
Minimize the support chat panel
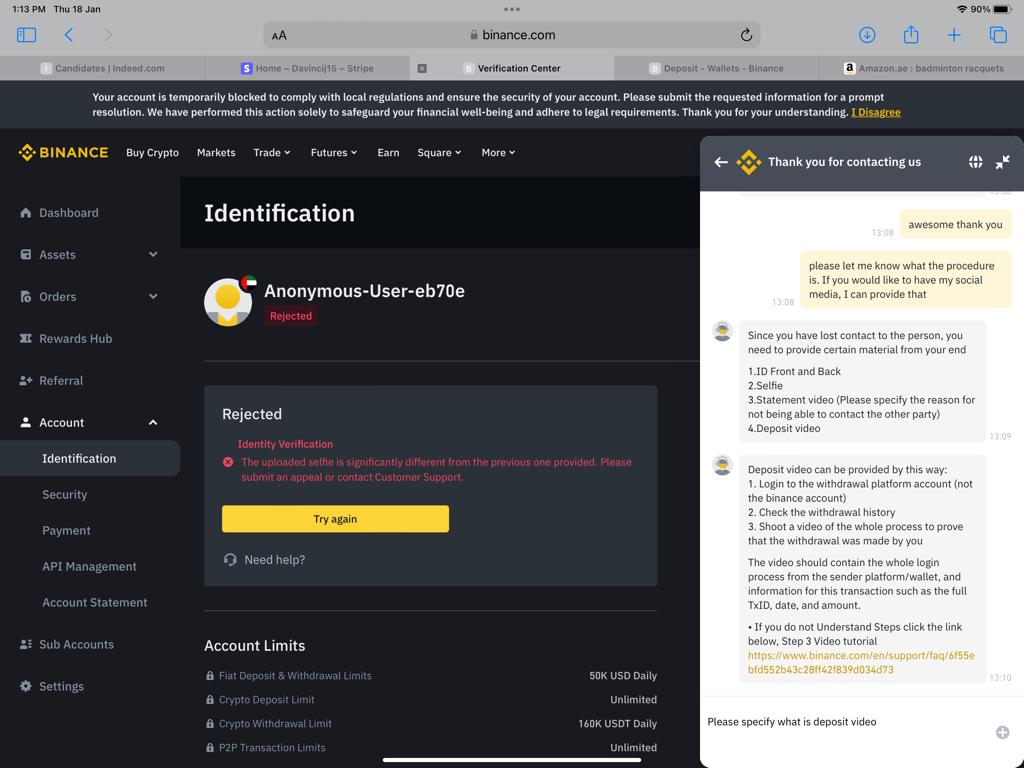[1002, 162]
